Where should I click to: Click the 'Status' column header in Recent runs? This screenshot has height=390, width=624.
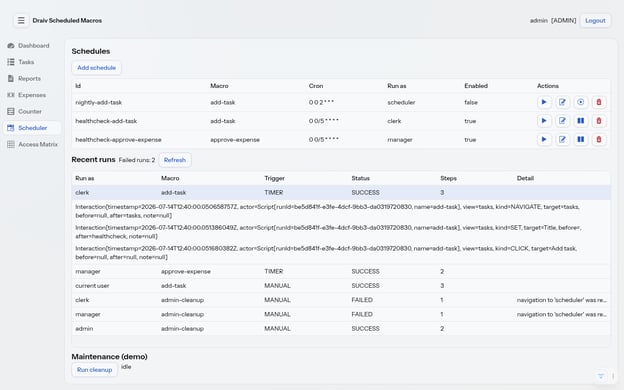coord(361,178)
